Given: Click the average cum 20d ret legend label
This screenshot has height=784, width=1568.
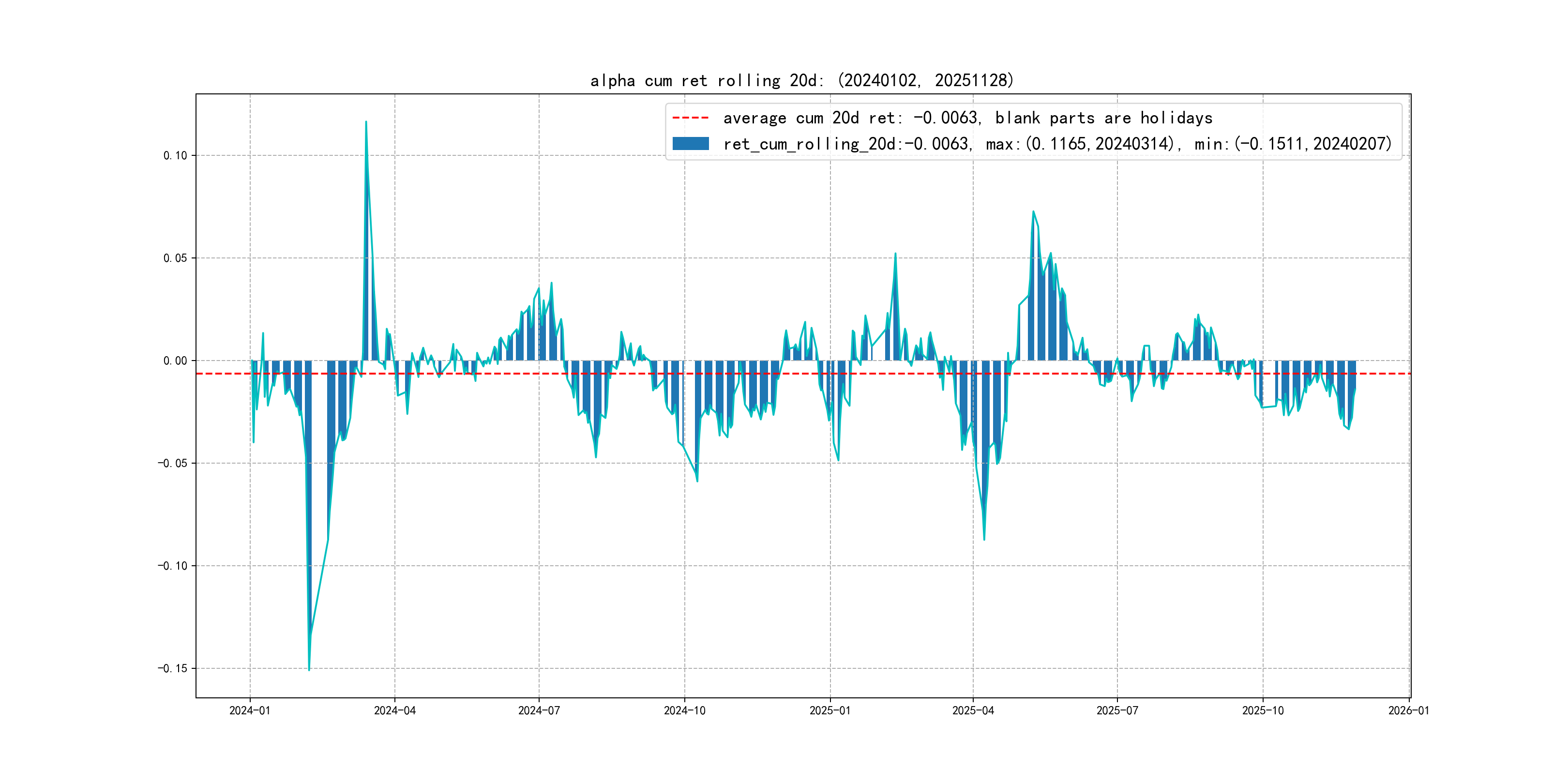Looking at the screenshot, I should (967, 118).
